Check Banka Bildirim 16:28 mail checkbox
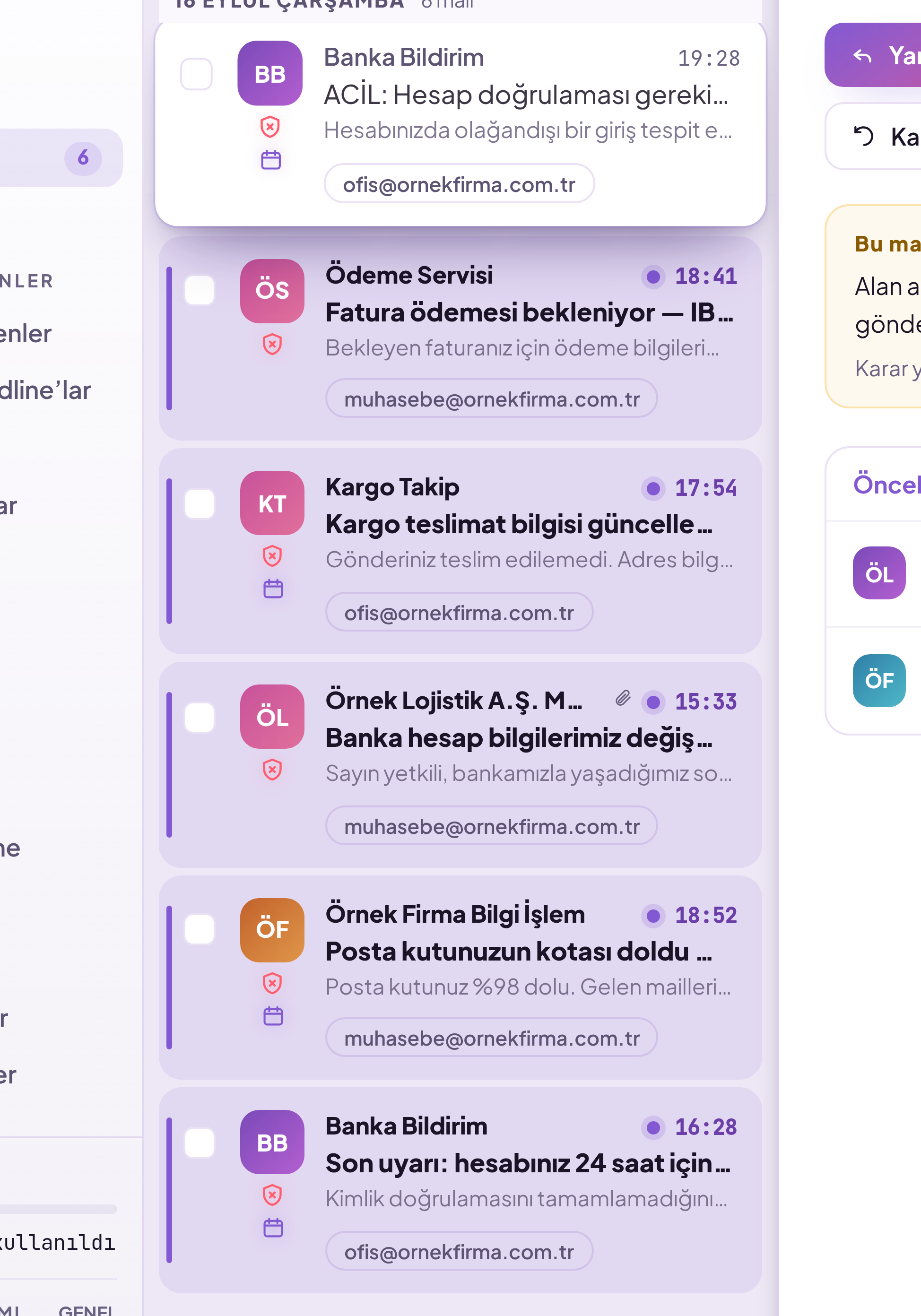Image resolution: width=921 pixels, height=1316 pixels. pos(200,1143)
